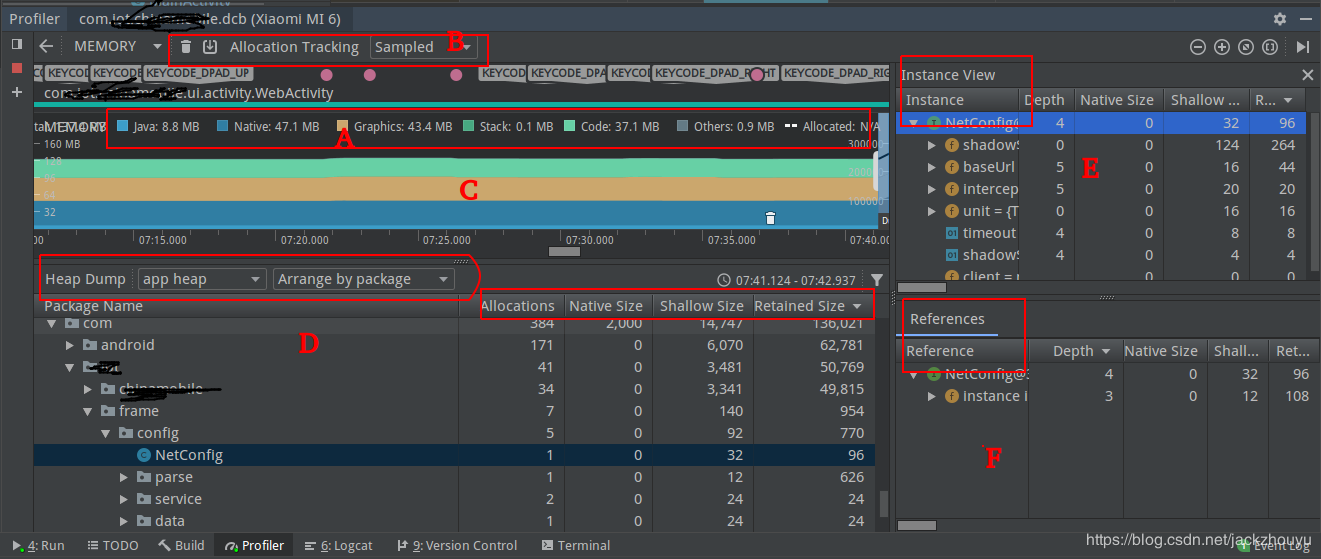1321x559 pixels.
Task: Sort by the Native Size column in the heap table
Action: coord(606,306)
